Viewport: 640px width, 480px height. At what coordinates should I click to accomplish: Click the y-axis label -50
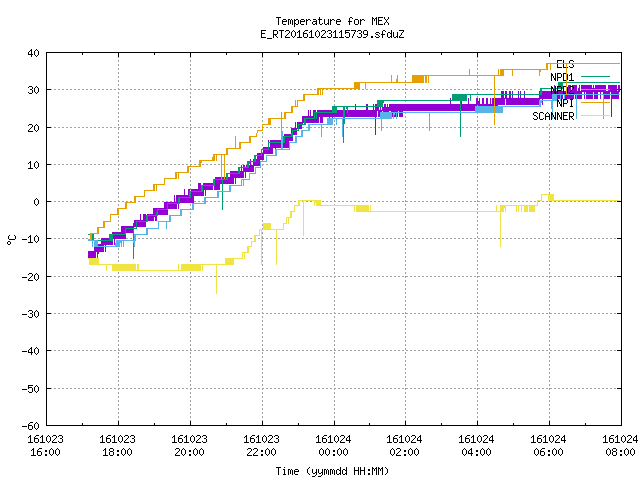(x=31, y=389)
